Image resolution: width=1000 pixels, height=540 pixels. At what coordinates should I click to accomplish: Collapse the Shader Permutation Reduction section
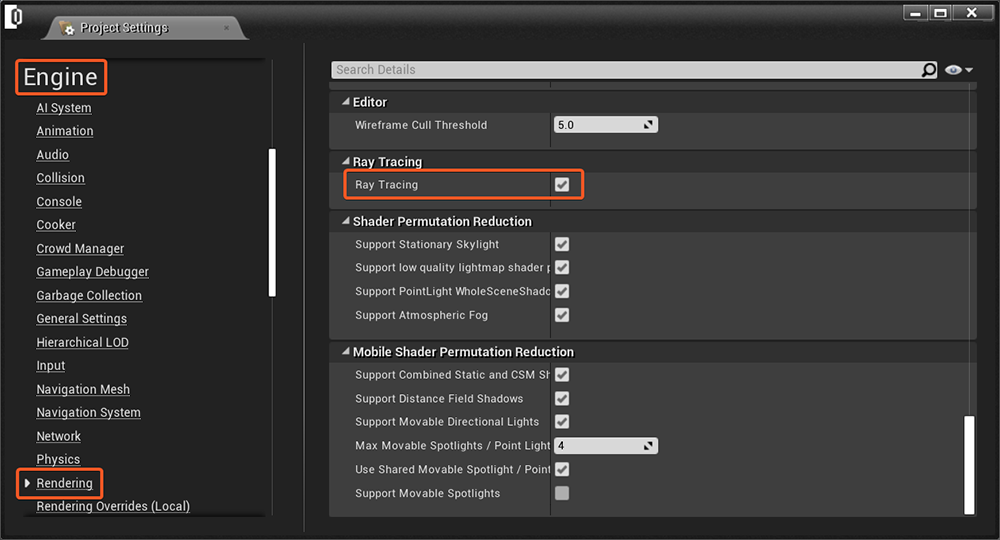(x=346, y=221)
